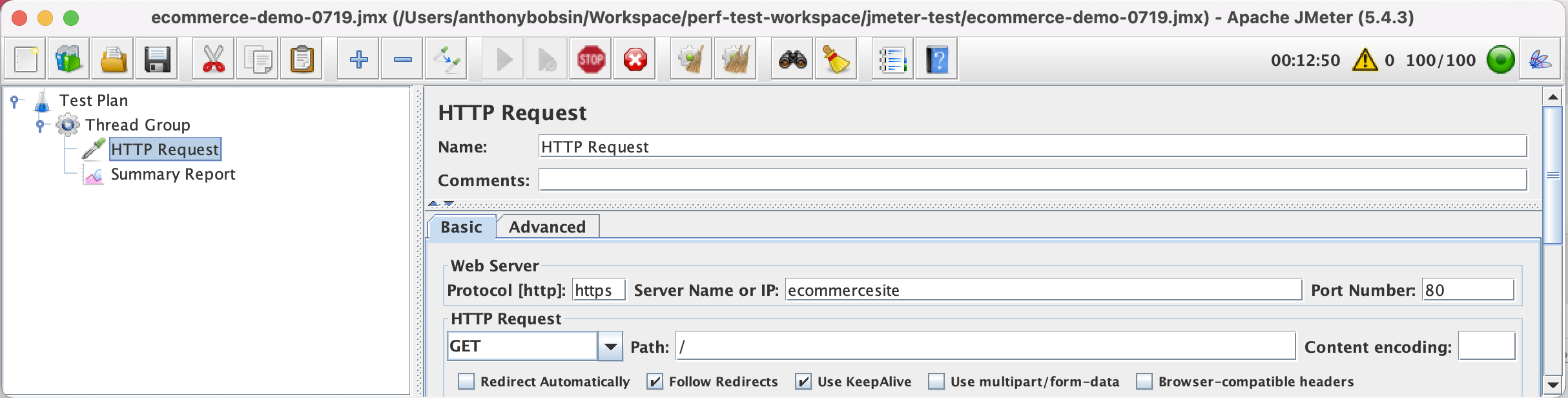Click the Content encoding field
The width and height of the screenshot is (1568, 398).
click(1487, 346)
